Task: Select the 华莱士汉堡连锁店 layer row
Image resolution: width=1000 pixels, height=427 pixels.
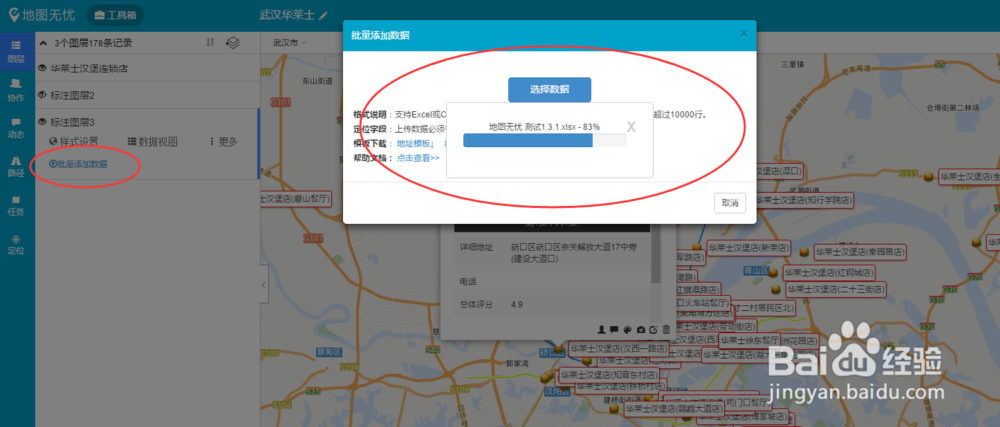Action: tap(147, 68)
